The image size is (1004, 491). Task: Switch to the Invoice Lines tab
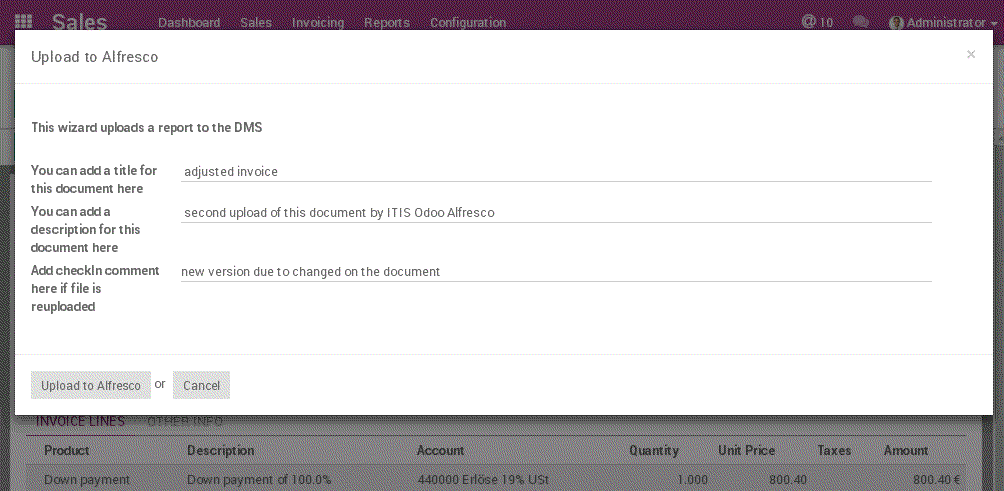coord(80,422)
